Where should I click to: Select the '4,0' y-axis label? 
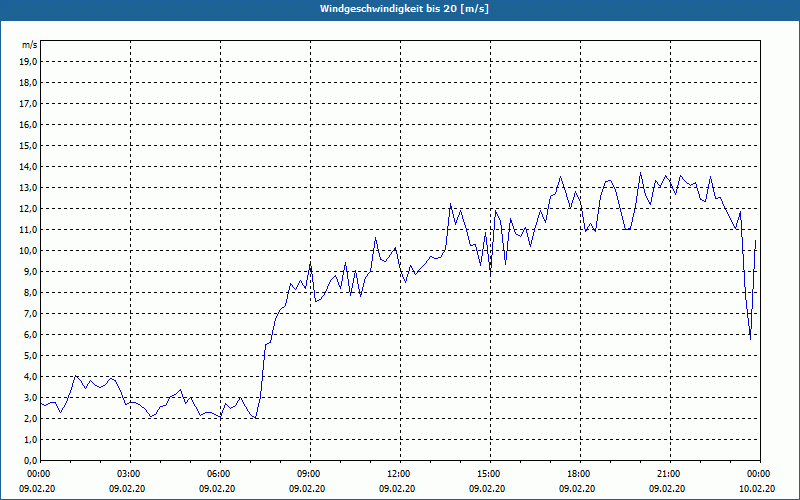point(30,377)
